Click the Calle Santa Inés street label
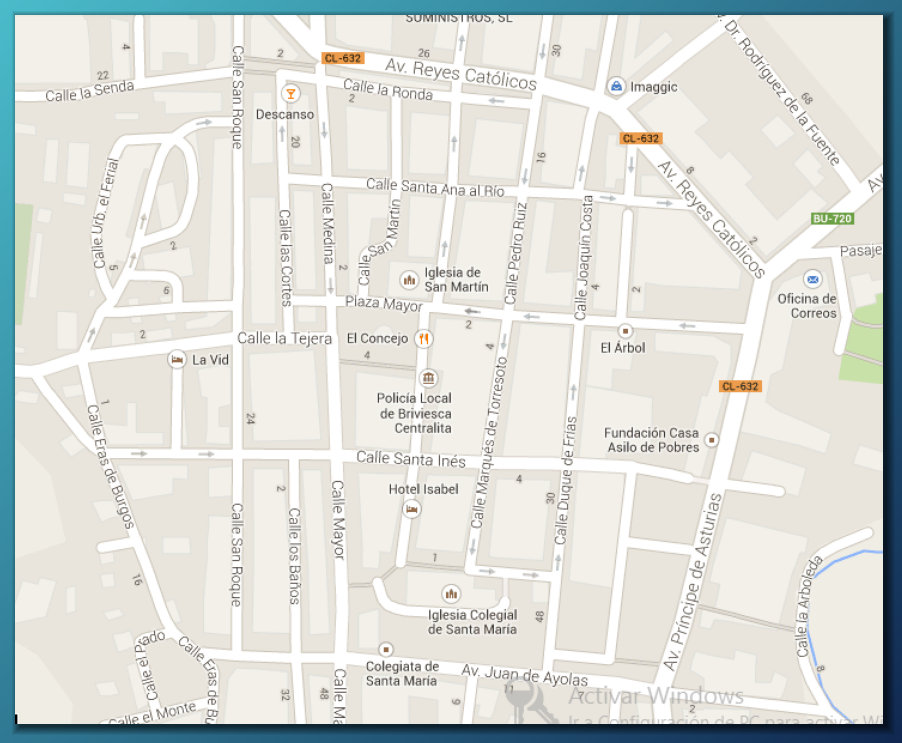902x743 pixels. 411,459
